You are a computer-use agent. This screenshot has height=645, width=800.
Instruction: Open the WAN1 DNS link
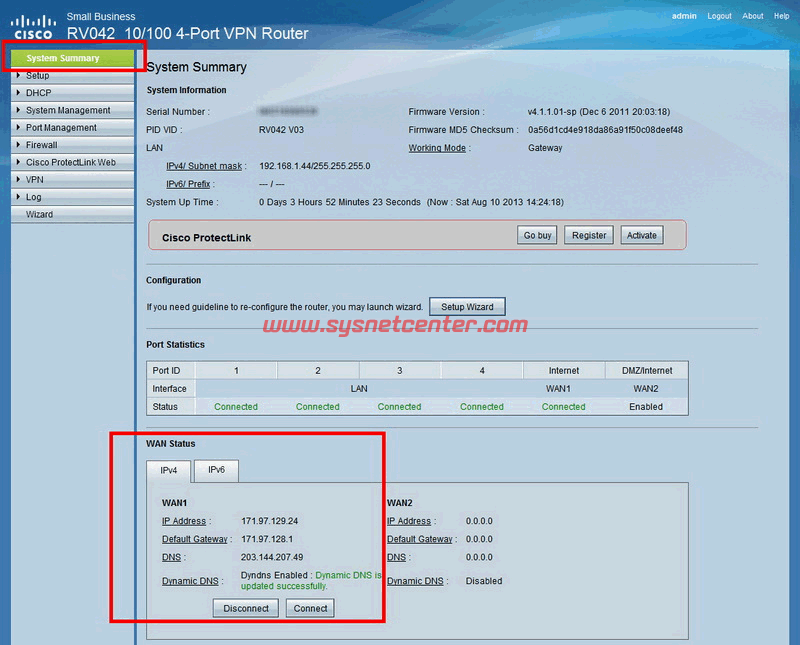point(171,557)
